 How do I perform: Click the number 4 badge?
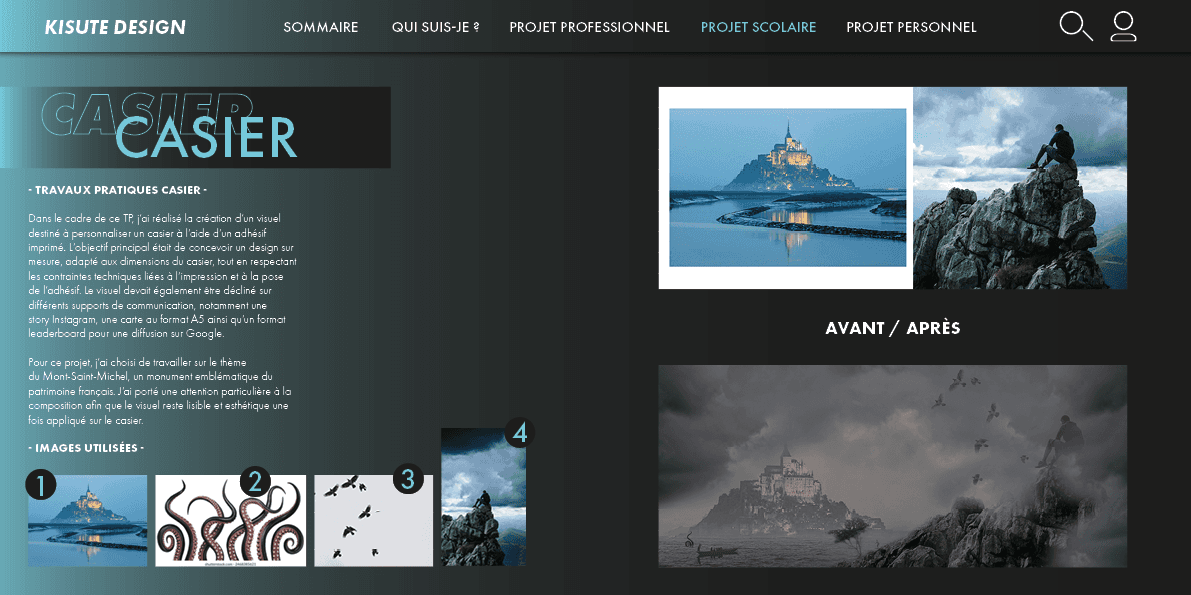coord(520,432)
